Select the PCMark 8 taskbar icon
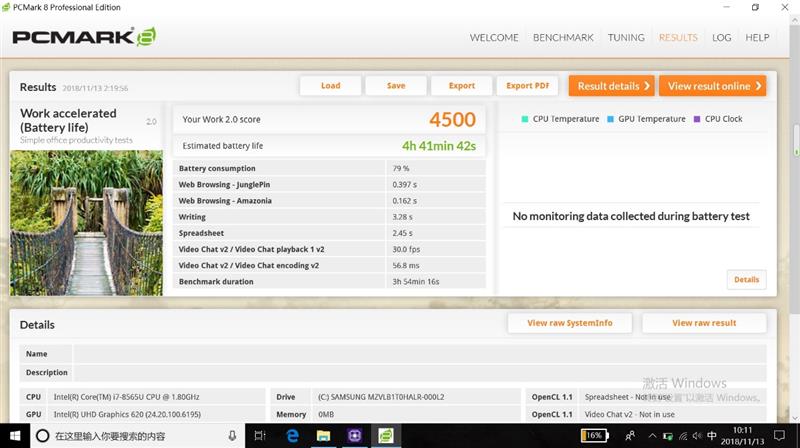 pos(386,436)
